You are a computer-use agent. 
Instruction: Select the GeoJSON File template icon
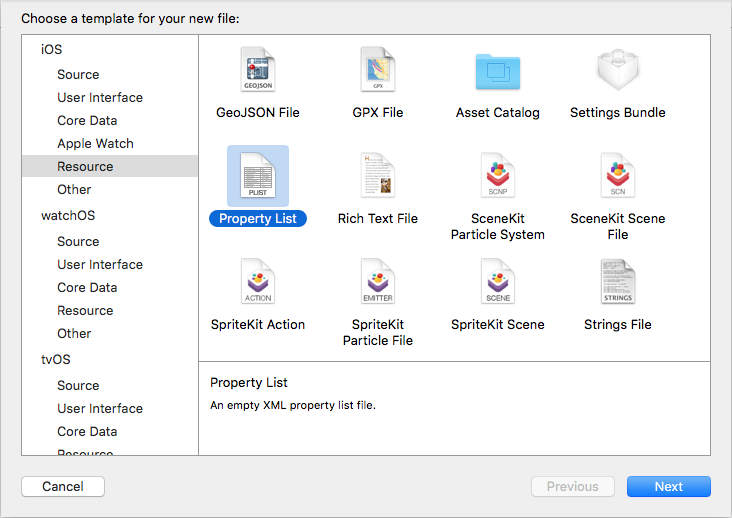[258, 69]
